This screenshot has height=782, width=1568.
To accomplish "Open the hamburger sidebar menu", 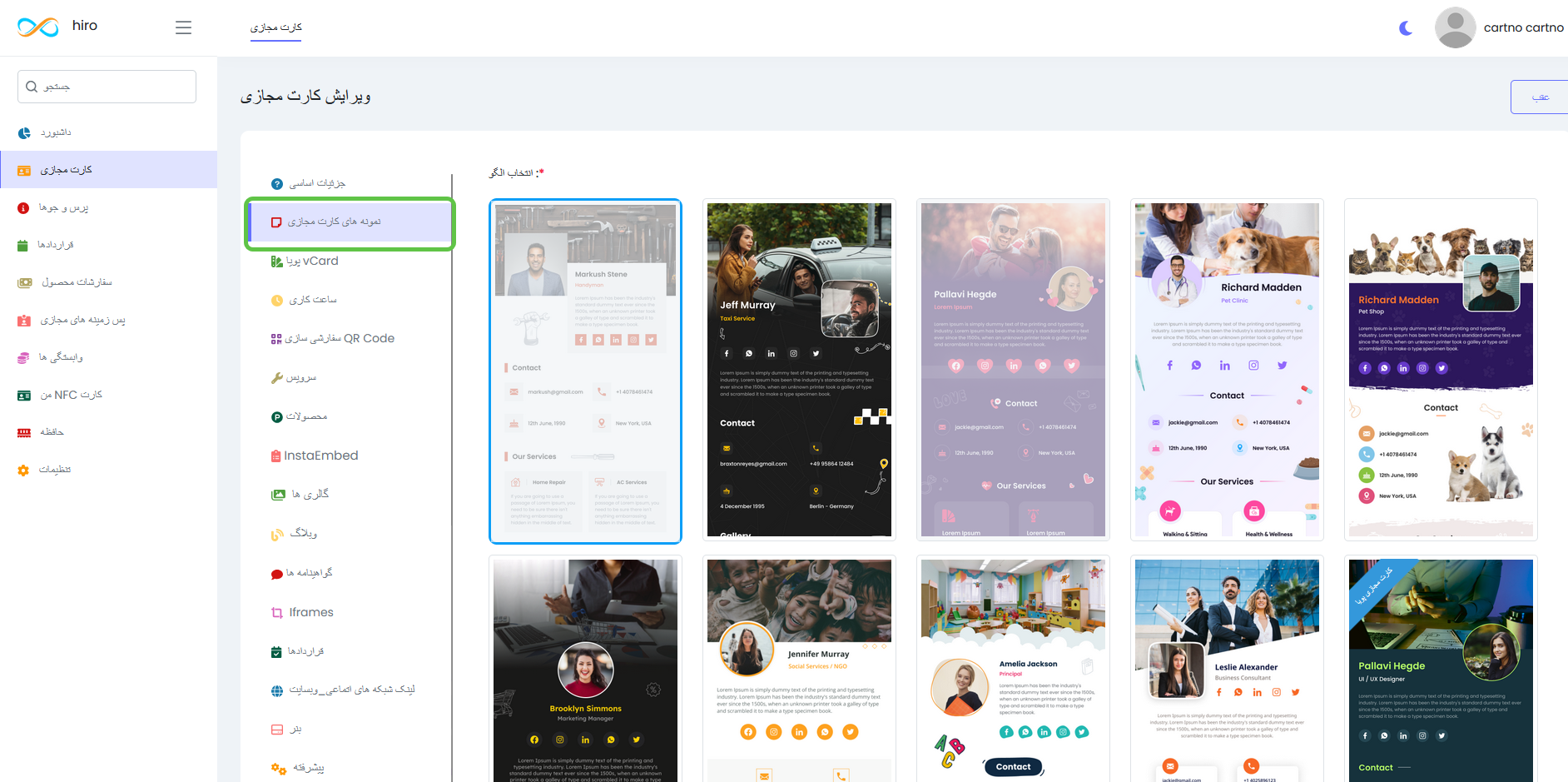I will point(183,27).
